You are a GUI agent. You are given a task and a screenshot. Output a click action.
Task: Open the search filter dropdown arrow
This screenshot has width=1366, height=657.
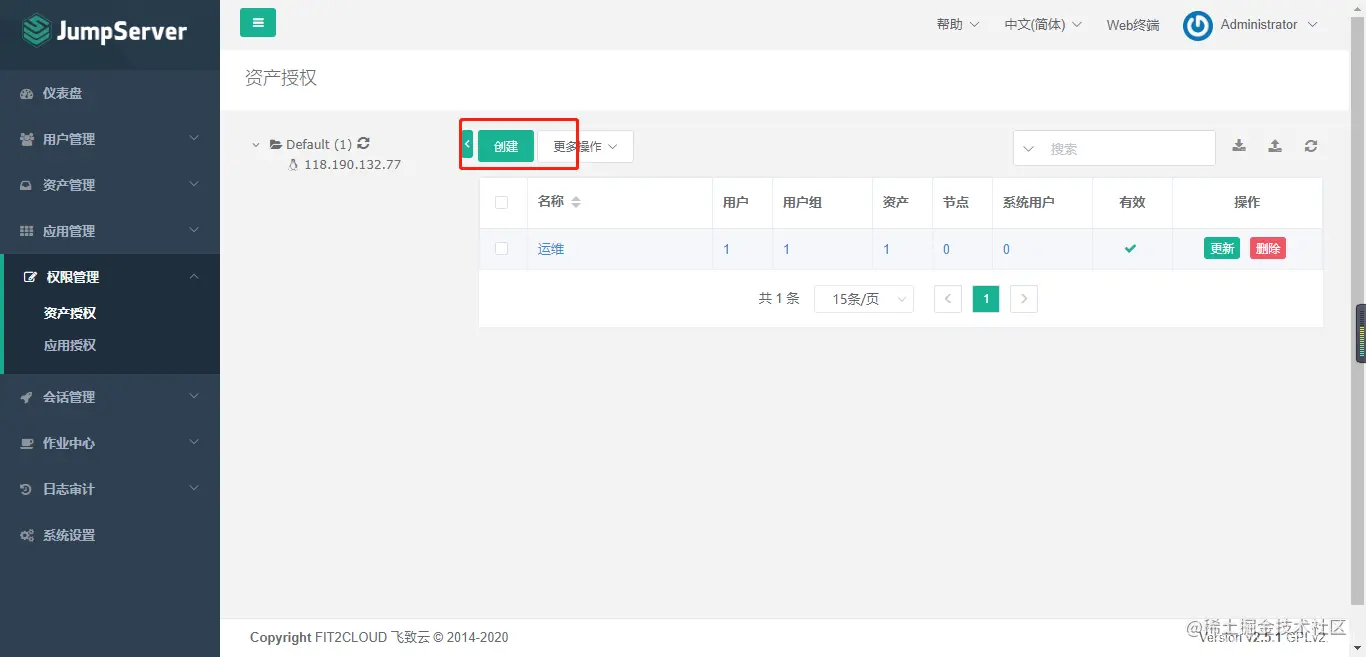pyautogui.click(x=1028, y=149)
